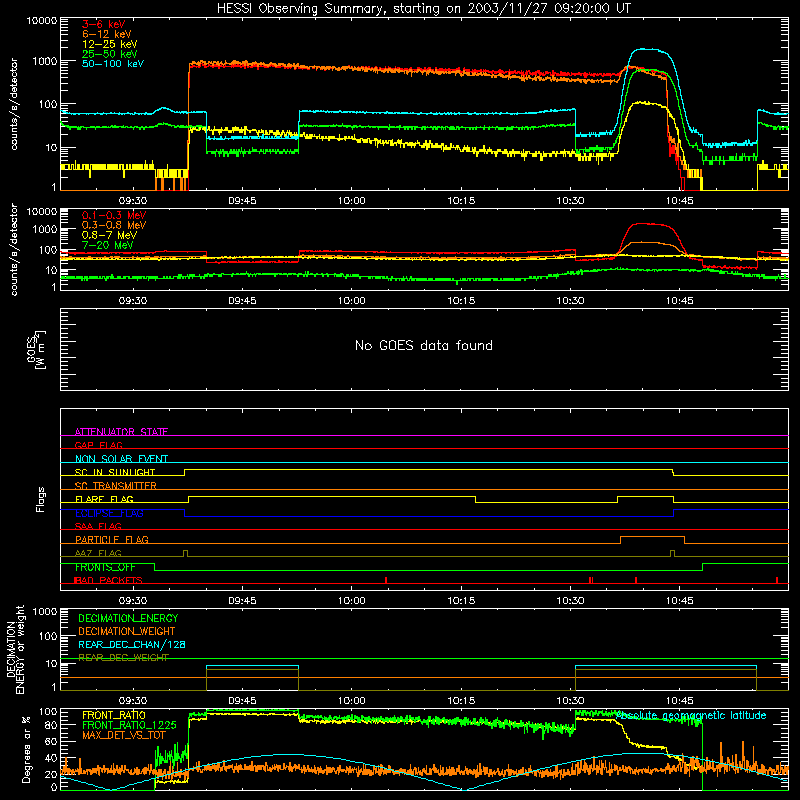800x800 pixels.
Task: Click the SC_IN_SUNLIGHT flag label
Action: coord(115,472)
